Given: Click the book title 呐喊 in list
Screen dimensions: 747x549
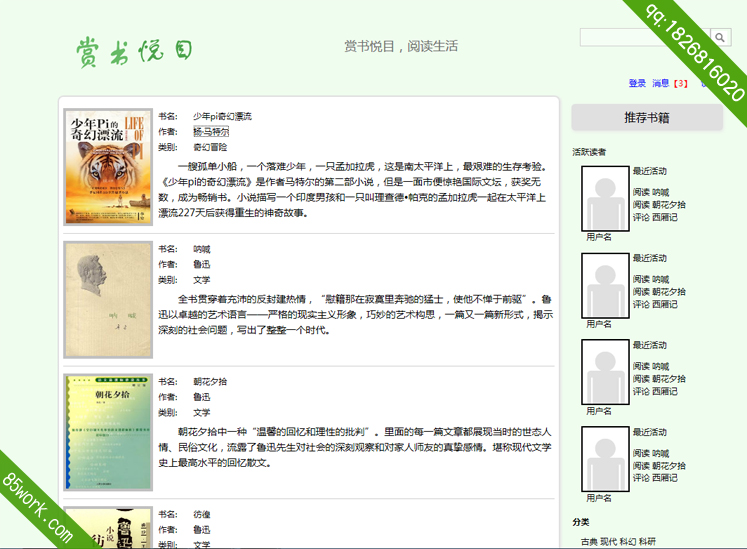Looking at the screenshot, I should [202, 249].
